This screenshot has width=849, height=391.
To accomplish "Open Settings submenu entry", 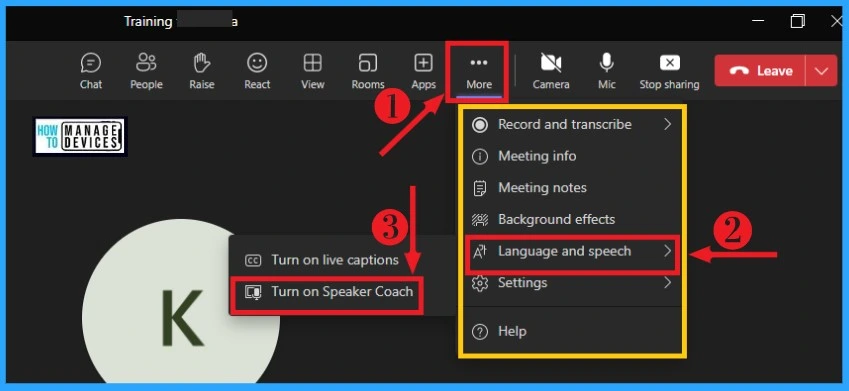I will pos(573,283).
